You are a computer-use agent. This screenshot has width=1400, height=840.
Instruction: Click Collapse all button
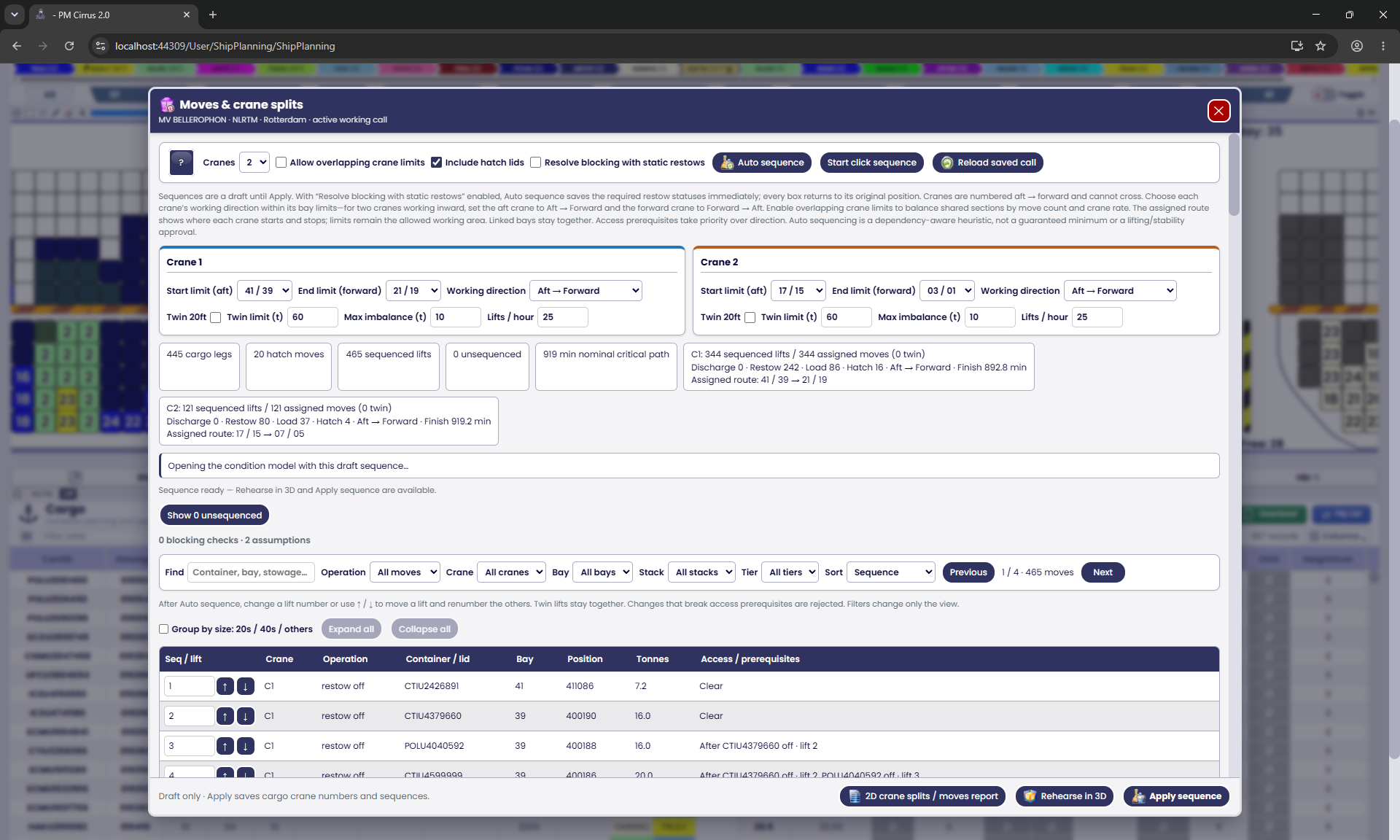[x=424, y=629]
